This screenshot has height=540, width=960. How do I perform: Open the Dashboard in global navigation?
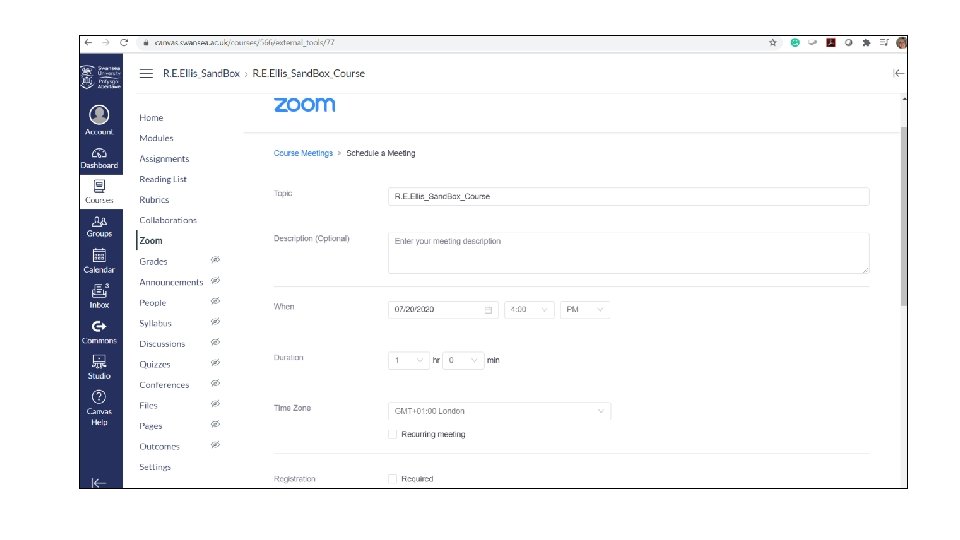click(99, 159)
